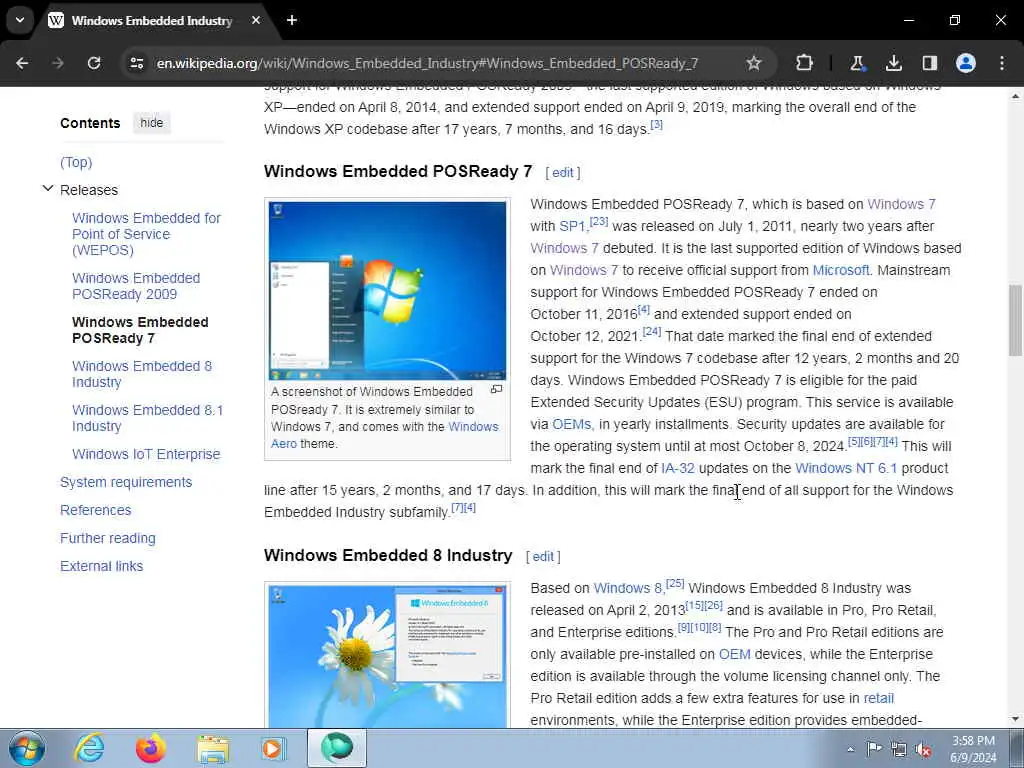The width and height of the screenshot is (1024, 768).
Task: Jump to System requirements section
Action: tap(126, 482)
